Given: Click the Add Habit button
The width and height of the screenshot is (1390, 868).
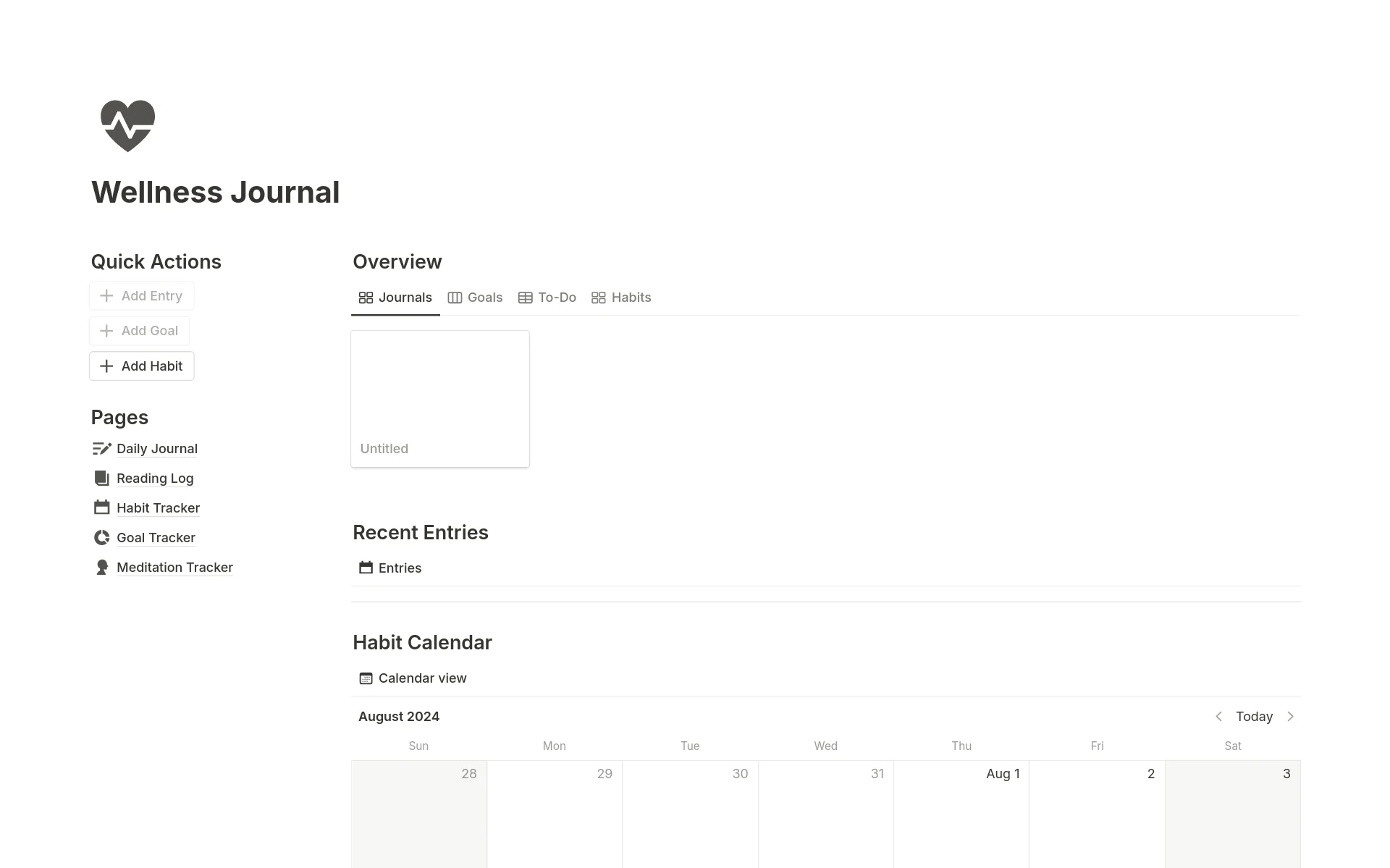Looking at the screenshot, I should click(x=140, y=365).
